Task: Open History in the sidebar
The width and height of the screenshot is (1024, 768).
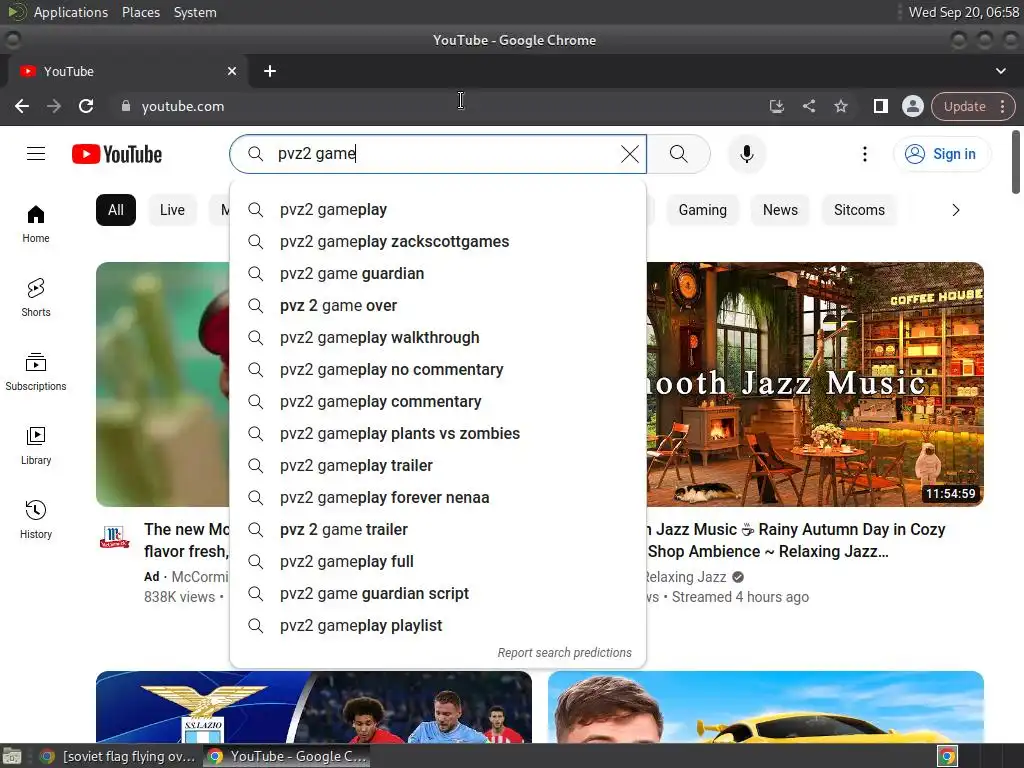Action: (x=36, y=519)
